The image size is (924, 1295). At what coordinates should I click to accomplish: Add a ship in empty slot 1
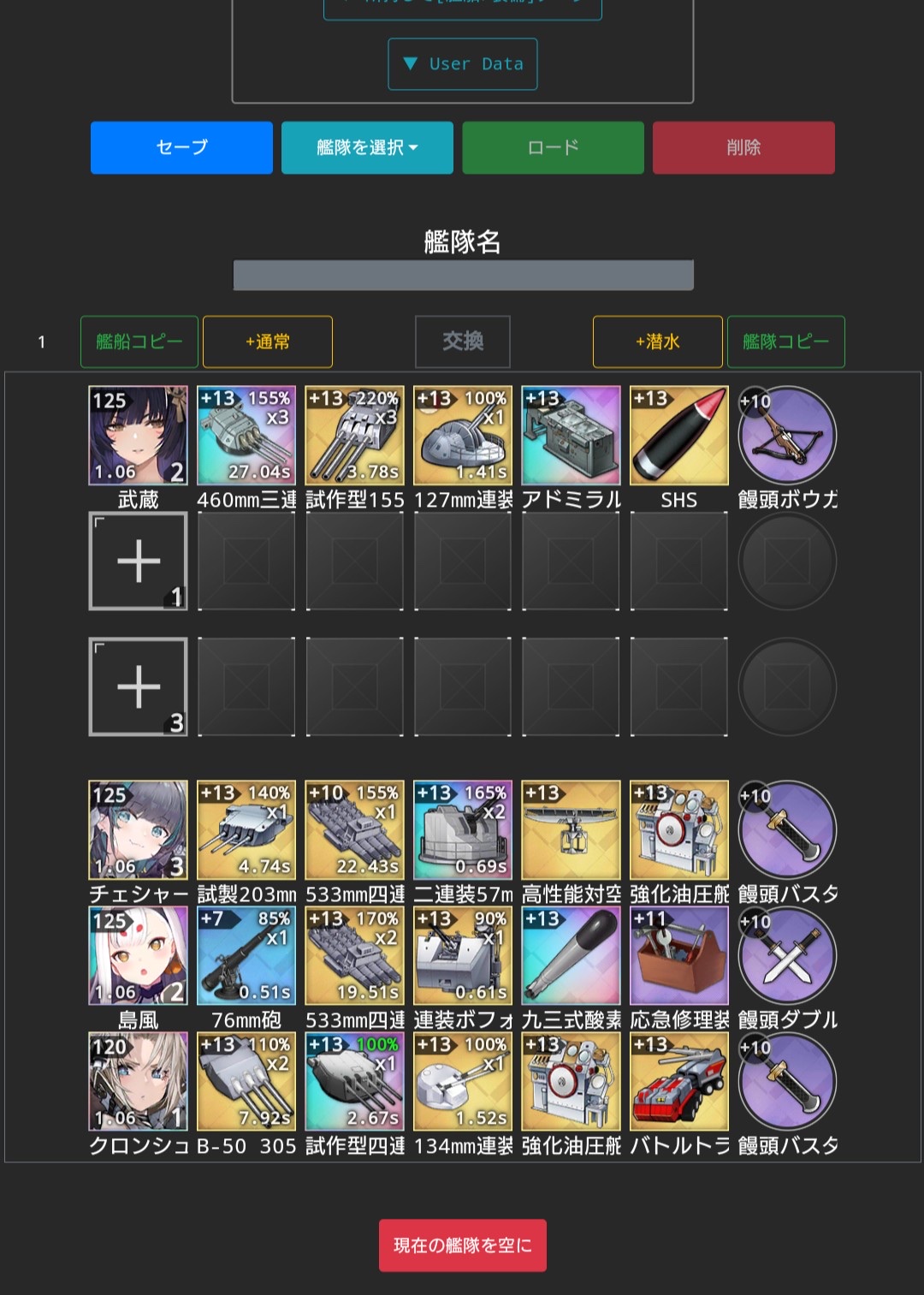[138, 561]
